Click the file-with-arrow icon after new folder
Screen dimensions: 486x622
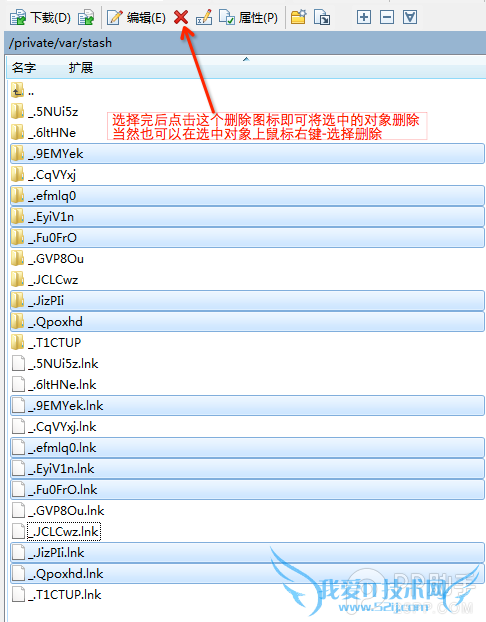coord(322,17)
